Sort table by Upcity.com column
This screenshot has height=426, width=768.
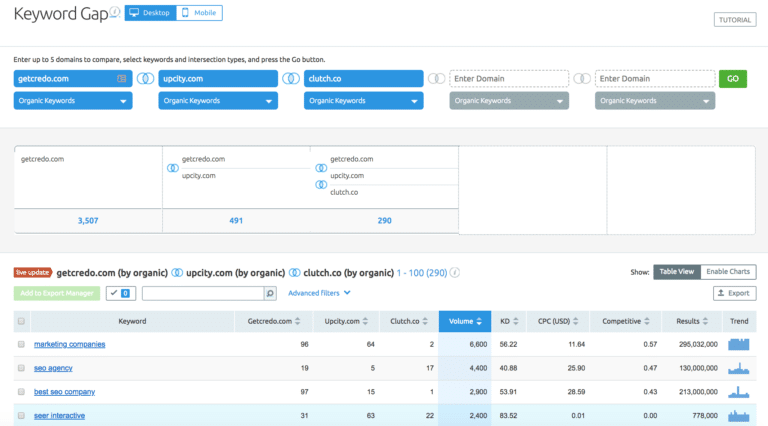(346, 321)
